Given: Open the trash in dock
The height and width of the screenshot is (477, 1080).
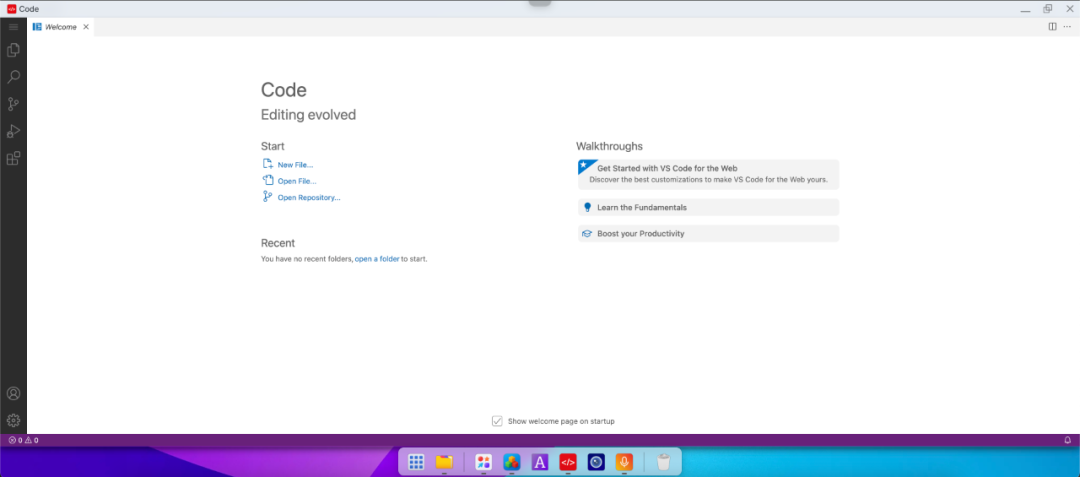Looking at the screenshot, I should tap(663, 462).
